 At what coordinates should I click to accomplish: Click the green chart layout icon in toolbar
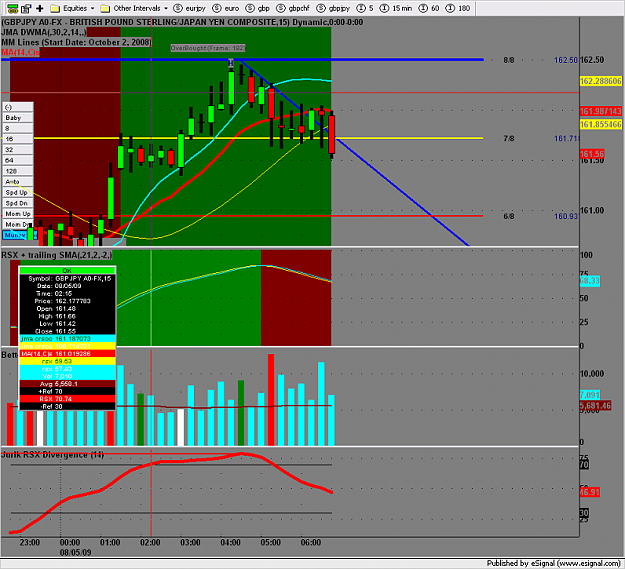click(12, 8)
